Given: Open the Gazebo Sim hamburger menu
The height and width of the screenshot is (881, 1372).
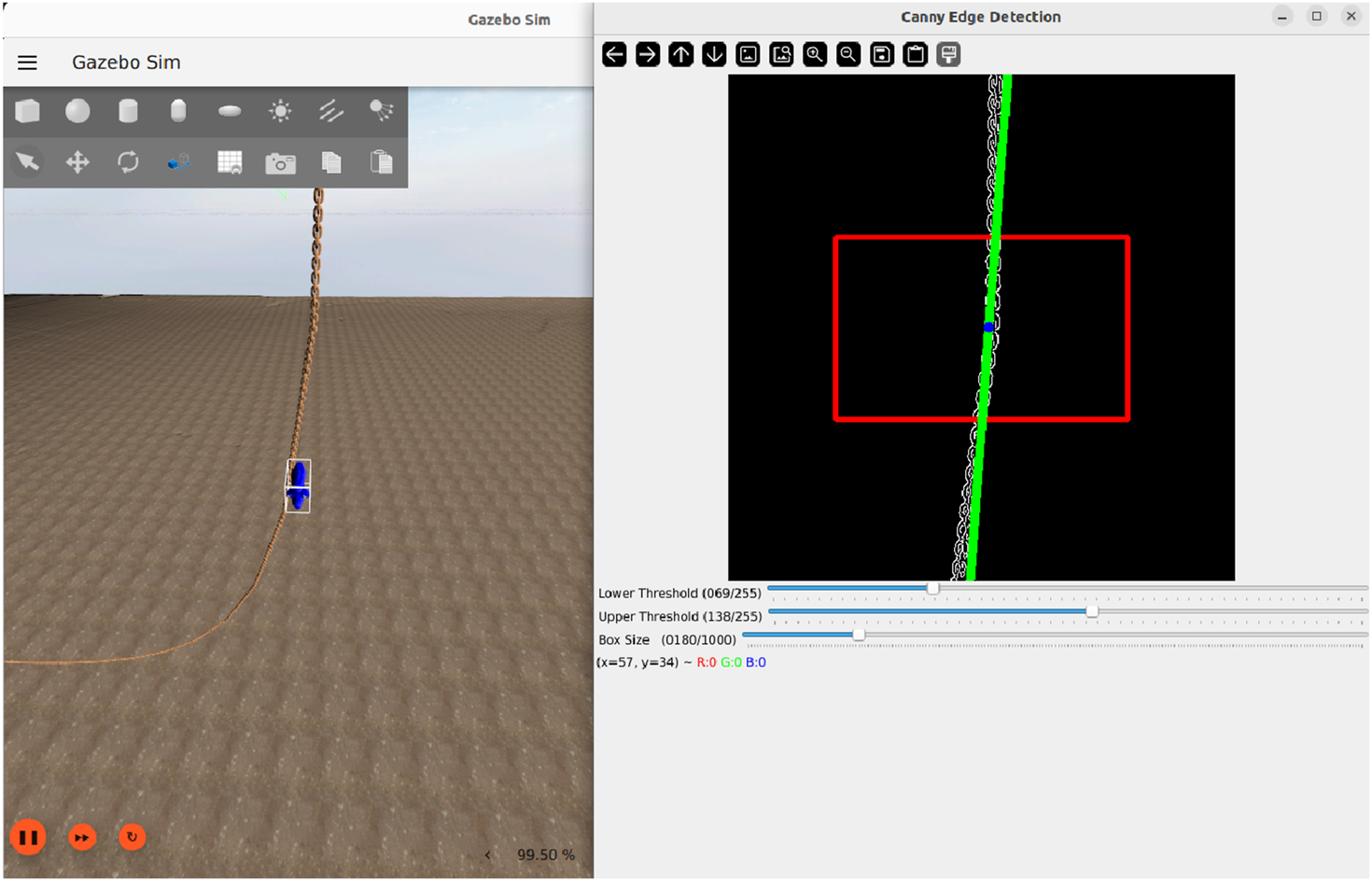Looking at the screenshot, I should (28, 63).
